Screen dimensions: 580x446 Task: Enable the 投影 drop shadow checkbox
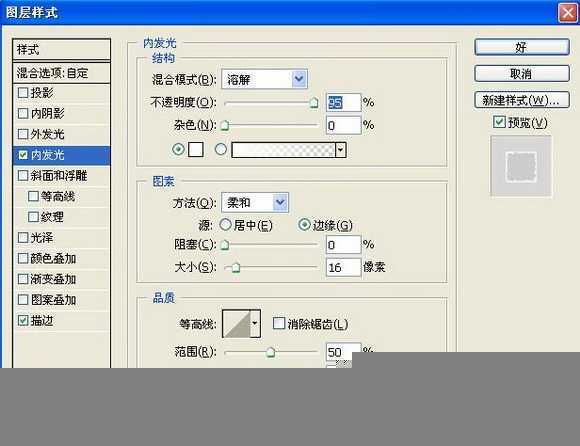23,92
